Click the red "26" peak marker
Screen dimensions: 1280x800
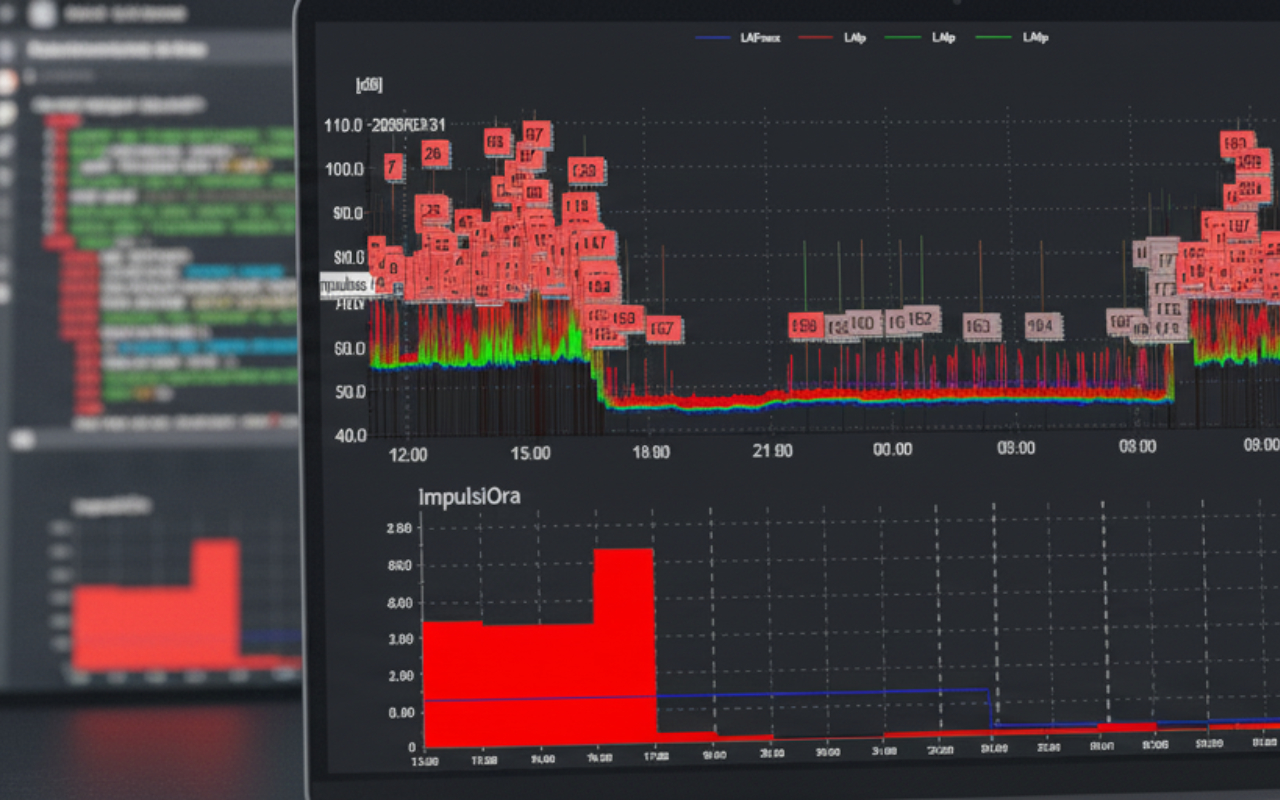click(434, 153)
